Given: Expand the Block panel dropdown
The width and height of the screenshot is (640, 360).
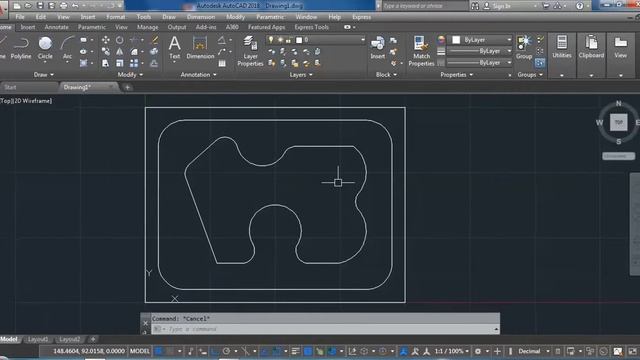Looking at the screenshot, I should click(386, 75).
